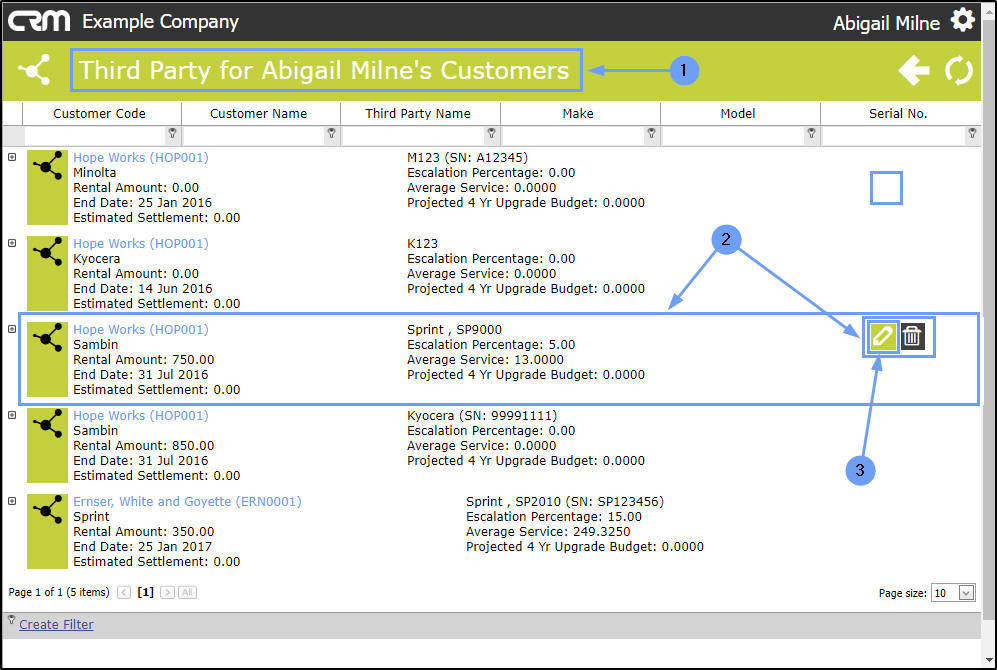Edit the Sprint SP9000 record with the pencil icon
Image resolution: width=997 pixels, height=670 pixels.
(x=882, y=336)
